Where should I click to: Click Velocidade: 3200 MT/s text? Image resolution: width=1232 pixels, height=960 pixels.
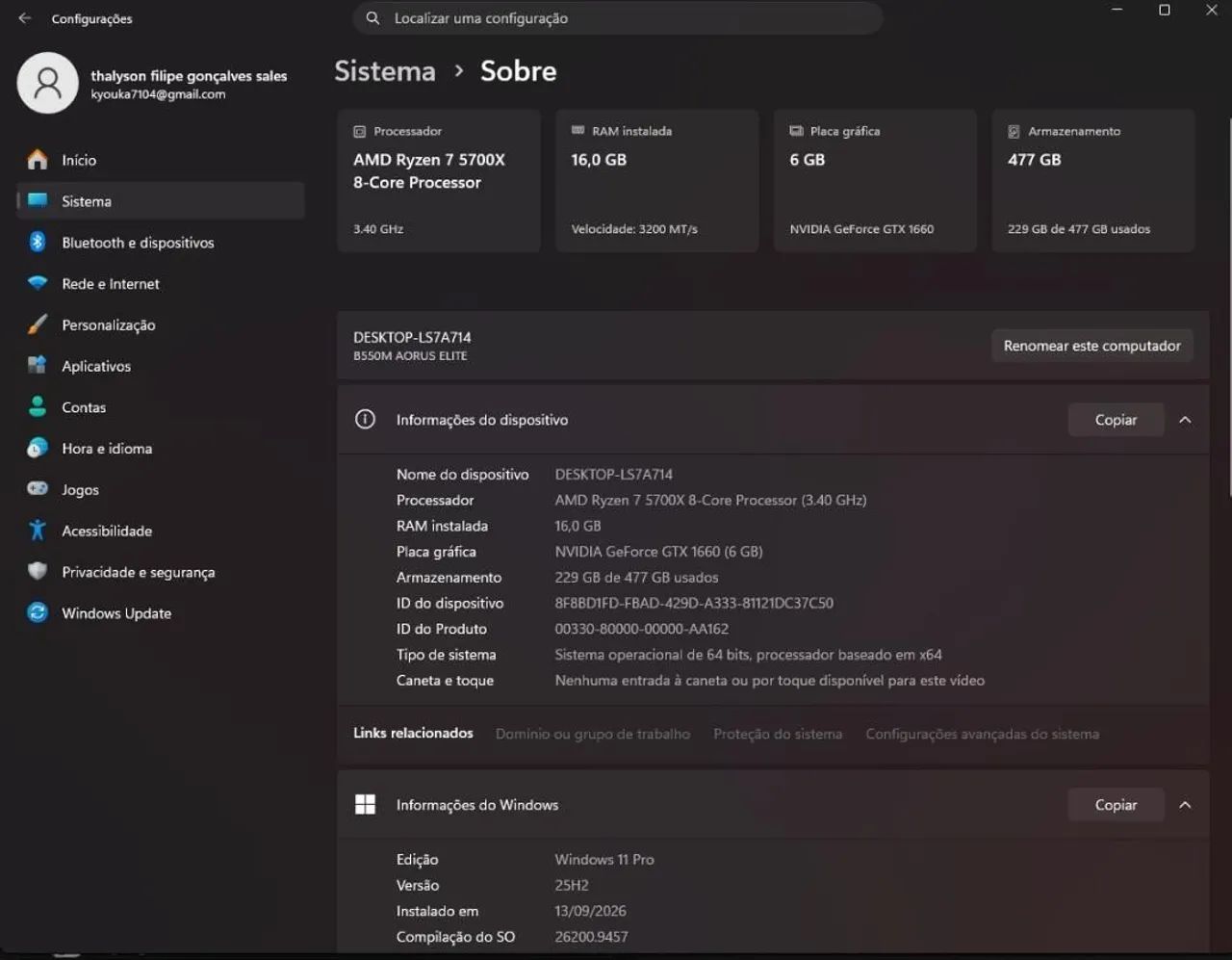click(634, 229)
